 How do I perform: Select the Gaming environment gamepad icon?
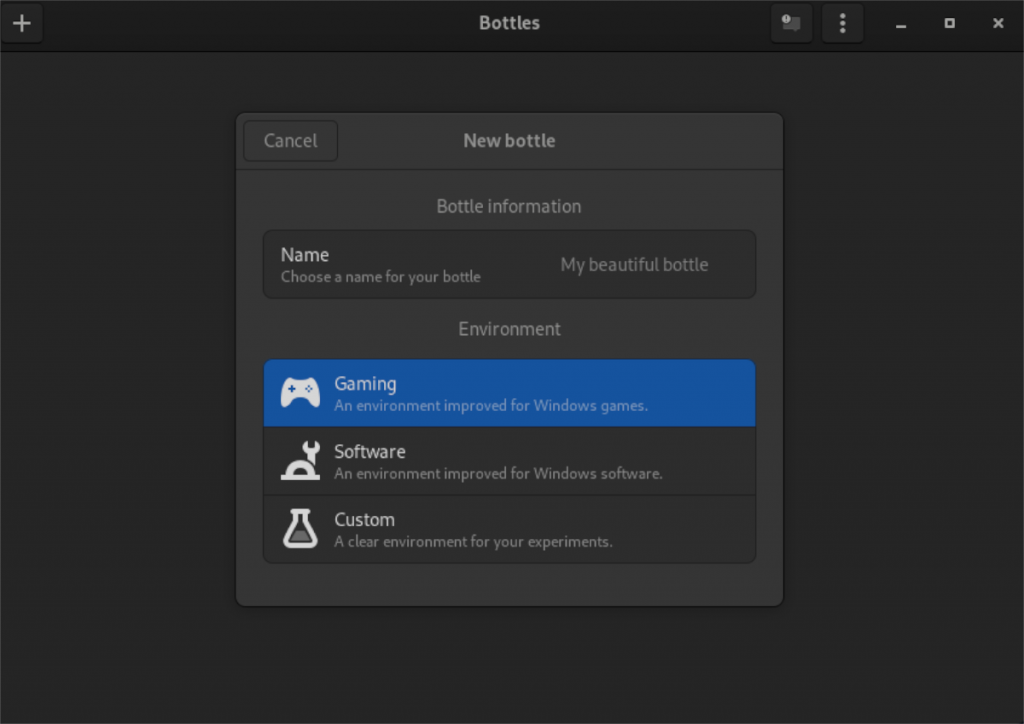click(298, 392)
